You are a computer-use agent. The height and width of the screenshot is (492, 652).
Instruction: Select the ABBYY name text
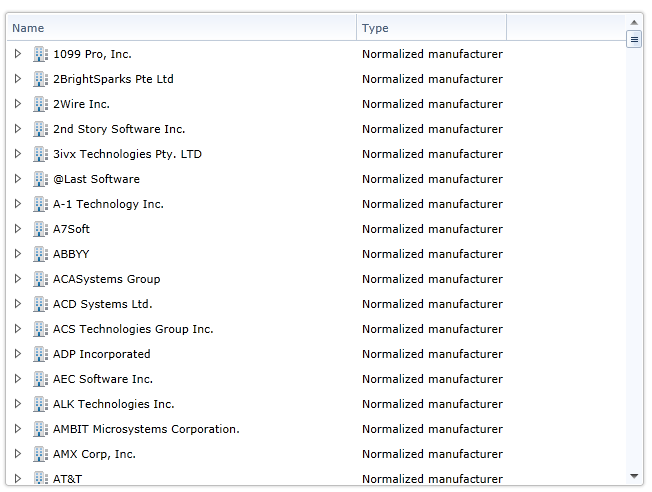[71, 254]
